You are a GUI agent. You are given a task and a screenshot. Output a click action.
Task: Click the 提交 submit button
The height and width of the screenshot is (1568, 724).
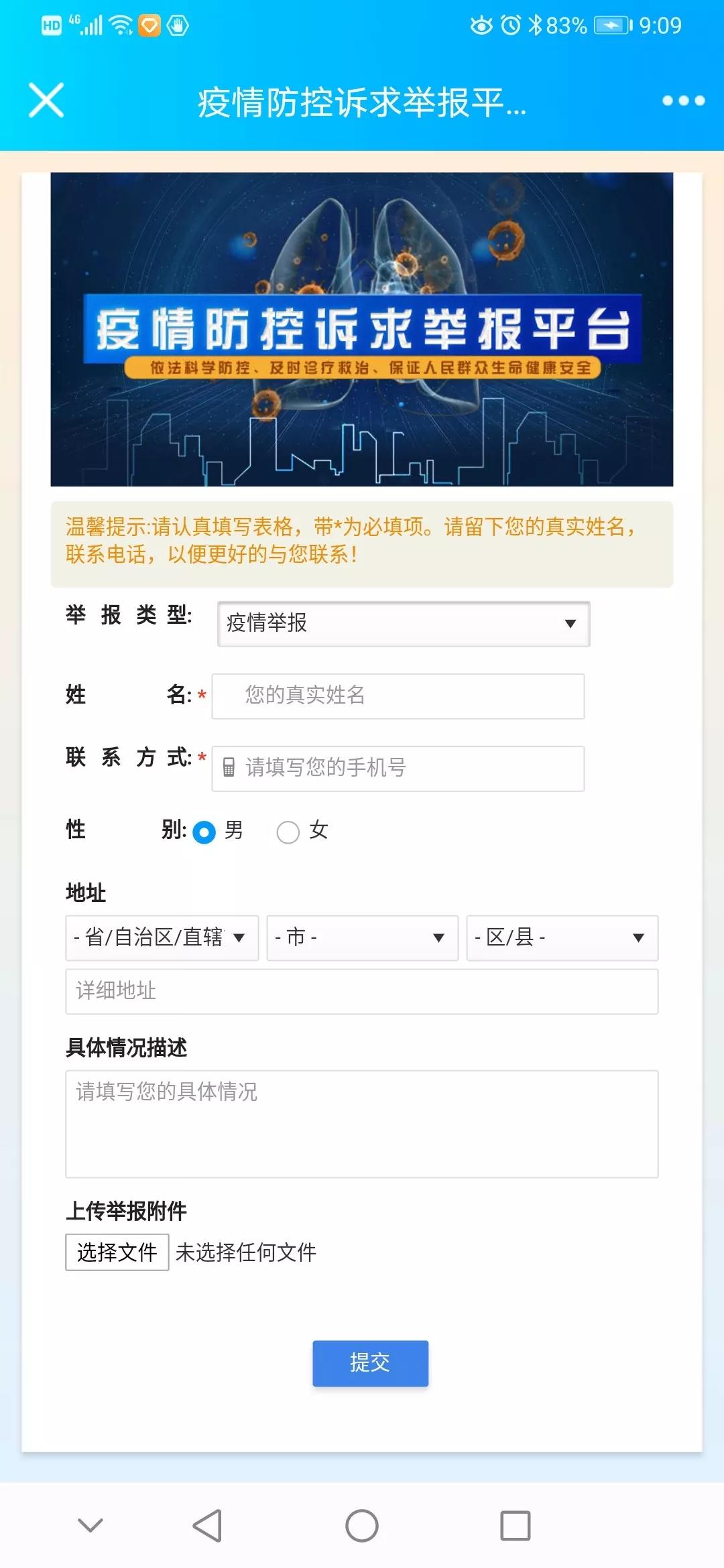pyautogui.click(x=370, y=1363)
